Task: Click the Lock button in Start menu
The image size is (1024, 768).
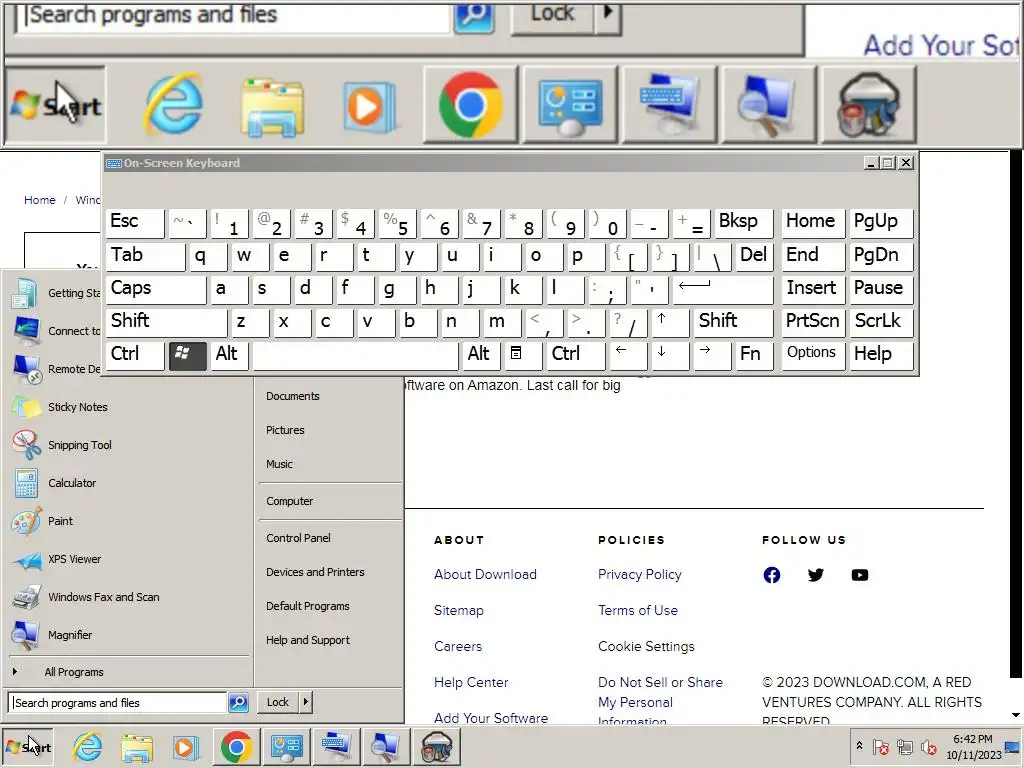Action: coord(278,702)
